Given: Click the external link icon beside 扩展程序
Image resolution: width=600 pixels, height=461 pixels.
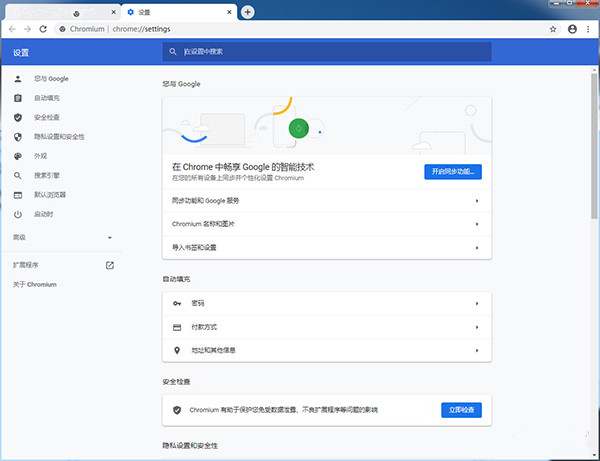Looking at the screenshot, I should point(110,265).
